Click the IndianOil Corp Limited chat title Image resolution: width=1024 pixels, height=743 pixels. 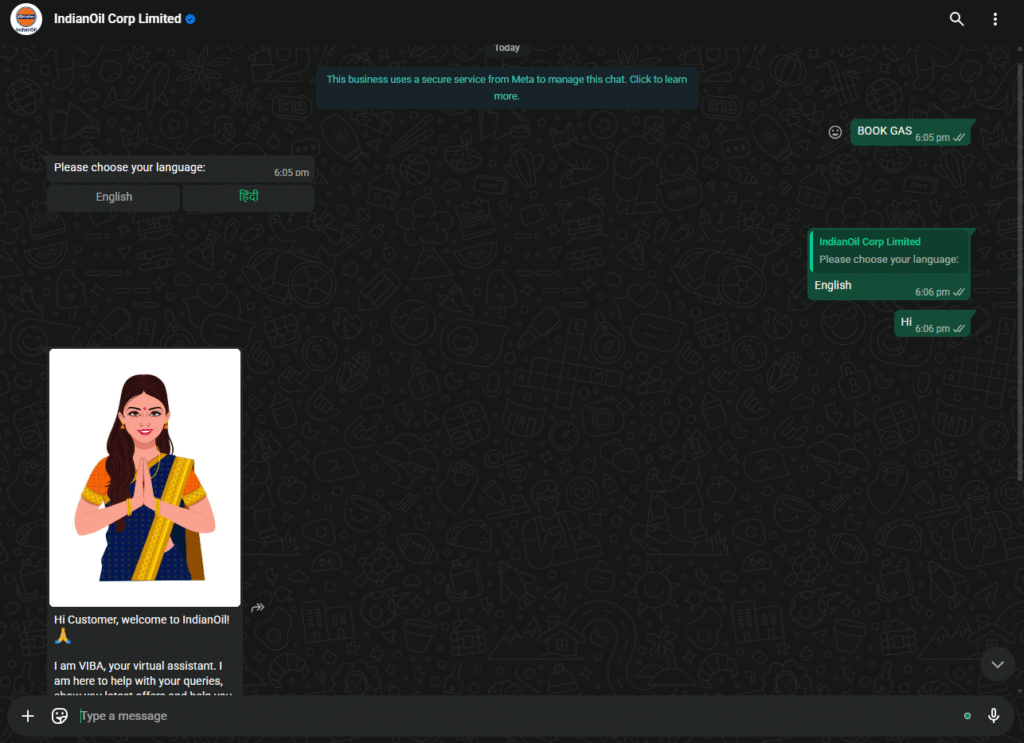(x=118, y=19)
